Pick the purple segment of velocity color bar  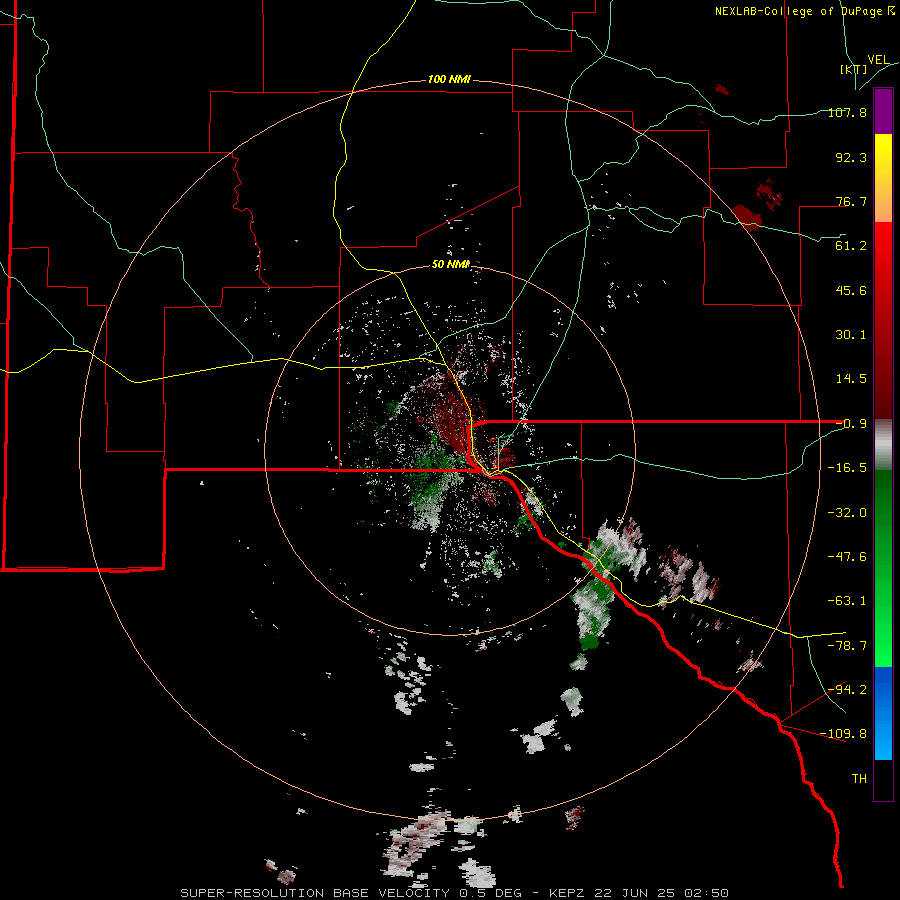[x=883, y=111]
